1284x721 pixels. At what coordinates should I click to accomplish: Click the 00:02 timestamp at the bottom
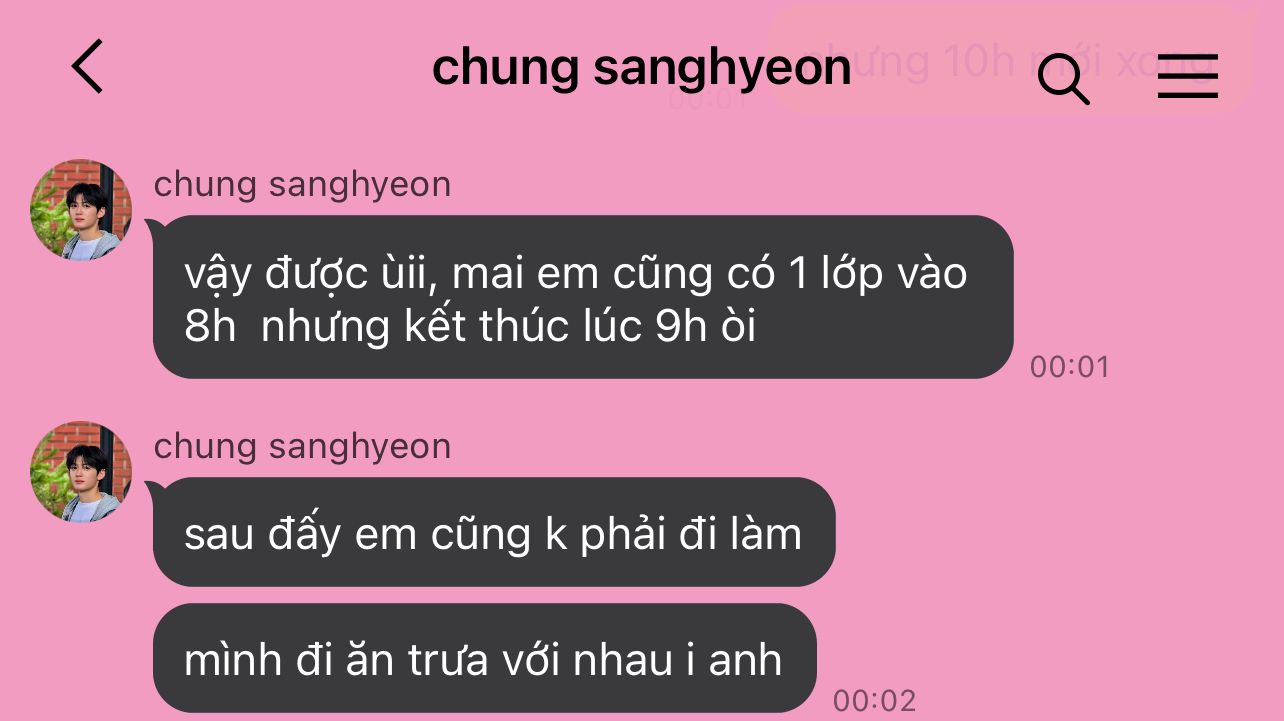(x=874, y=700)
